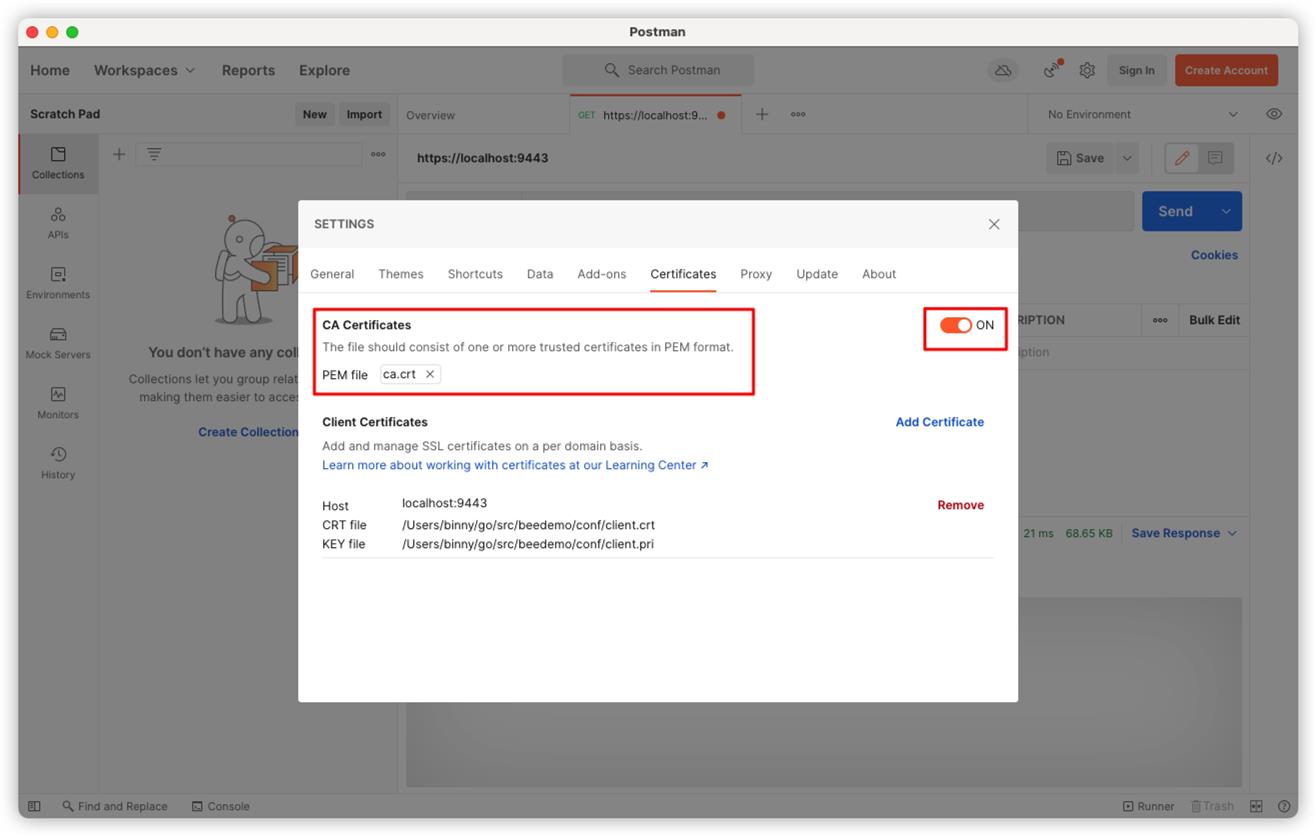Switch to the Themes settings tab
The height and width of the screenshot is (836, 1316).
pyautogui.click(x=401, y=274)
